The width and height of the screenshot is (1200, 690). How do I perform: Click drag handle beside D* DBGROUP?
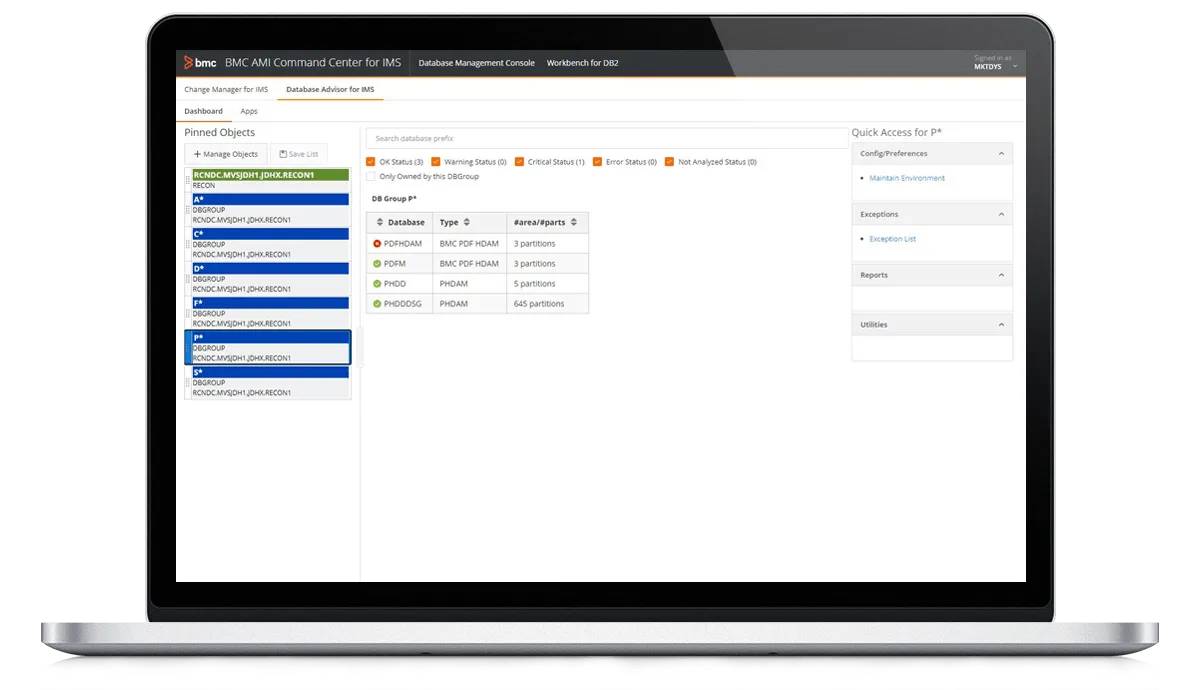click(188, 278)
